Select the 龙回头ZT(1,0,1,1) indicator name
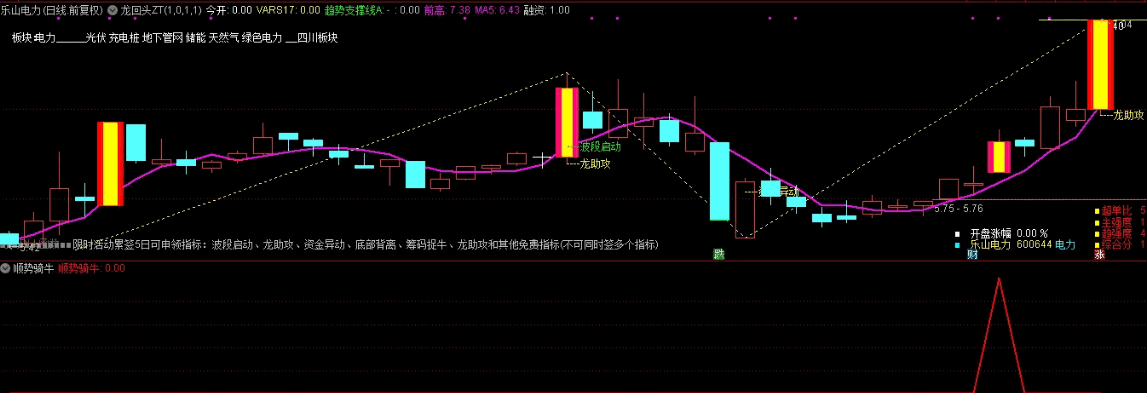The width and height of the screenshot is (1147, 393). (x=161, y=10)
